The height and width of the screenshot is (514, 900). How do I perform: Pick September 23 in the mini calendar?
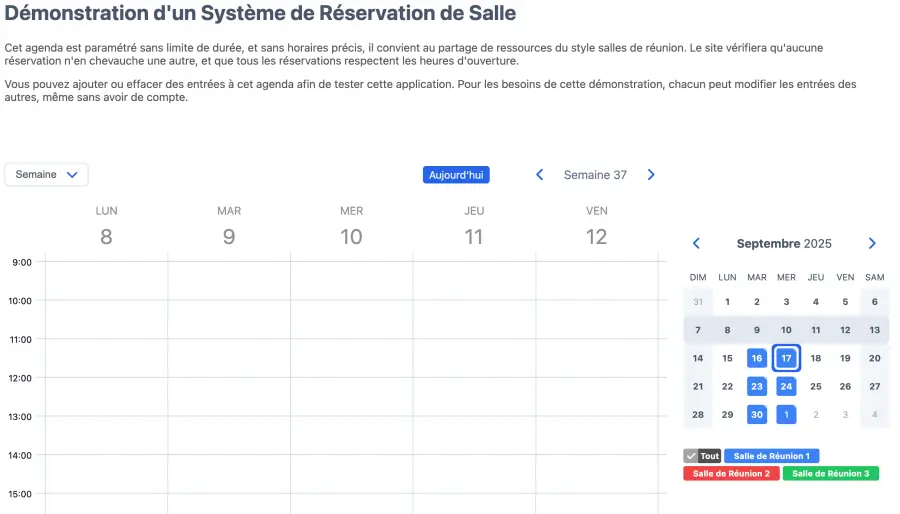(x=757, y=386)
